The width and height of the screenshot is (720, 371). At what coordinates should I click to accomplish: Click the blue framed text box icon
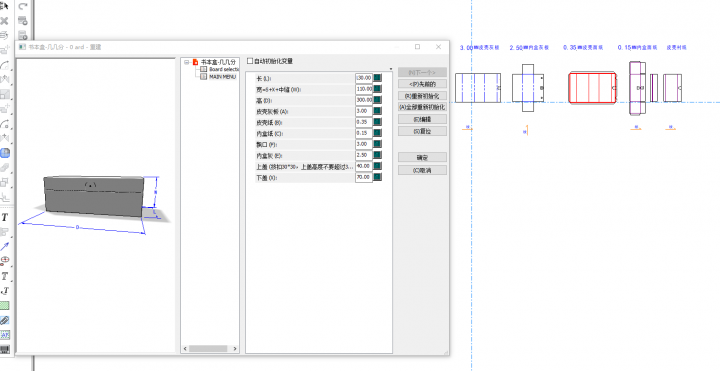point(5,335)
